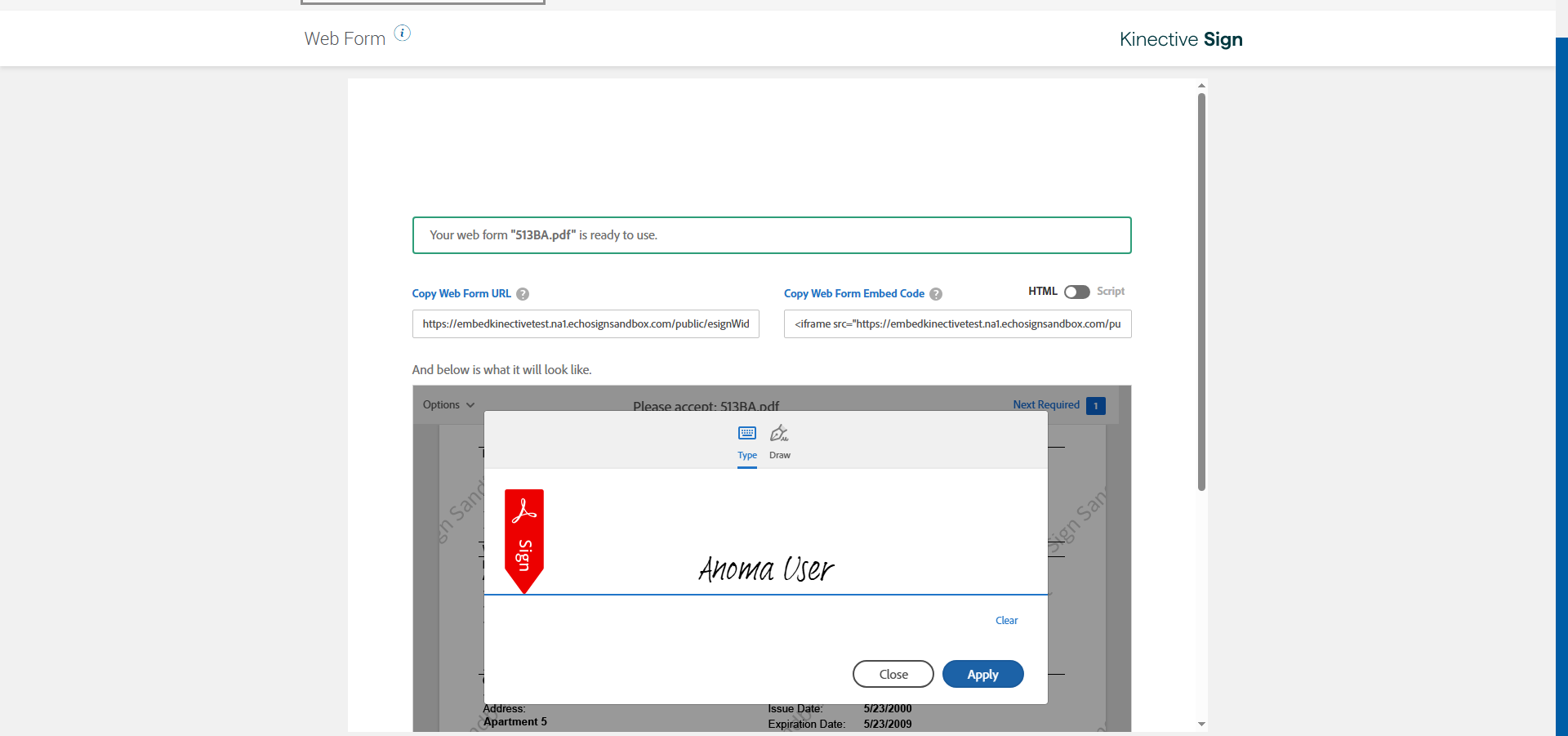Clear the typed signature
This screenshot has width=1568, height=736.
[x=1007, y=621]
